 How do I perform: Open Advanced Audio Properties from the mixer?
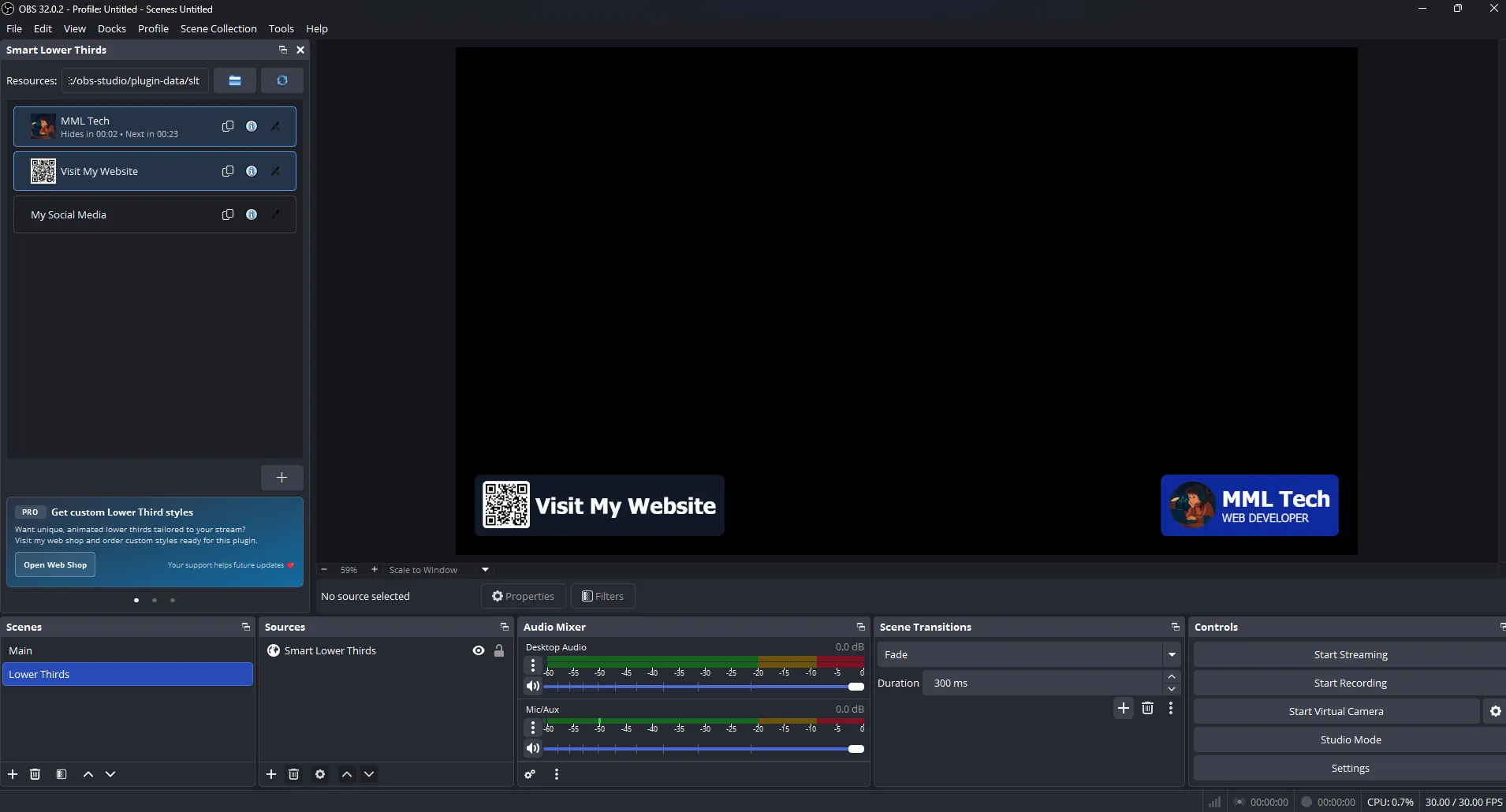click(528, 774)
